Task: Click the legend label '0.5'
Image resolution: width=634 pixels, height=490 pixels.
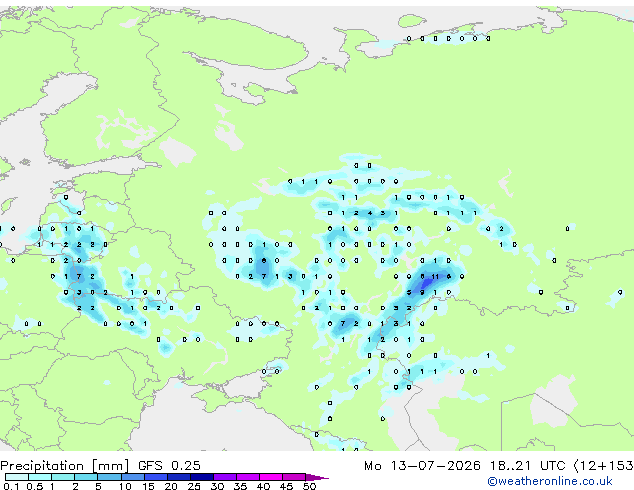Action: [35, 486]
